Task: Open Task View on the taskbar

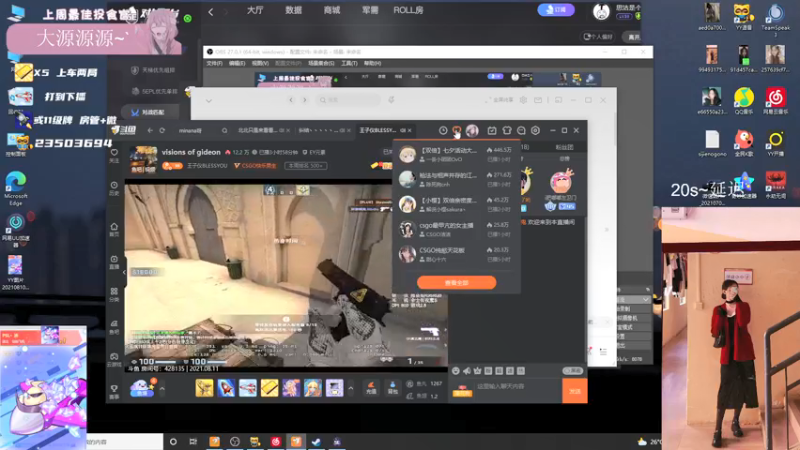Action: tap(193, 442)
